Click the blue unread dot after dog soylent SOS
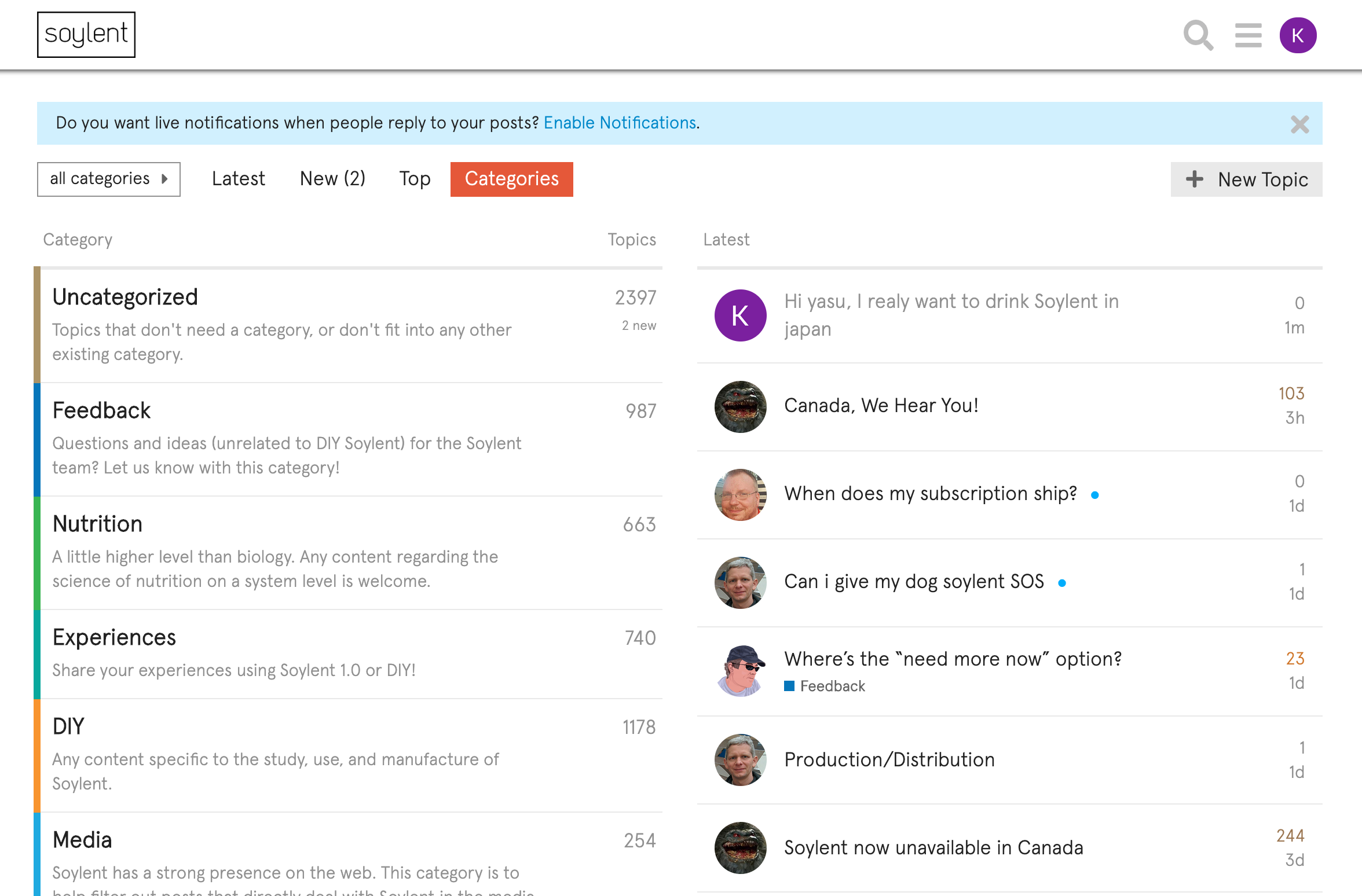This screenshot has width=1362, height=896. 1062,583
